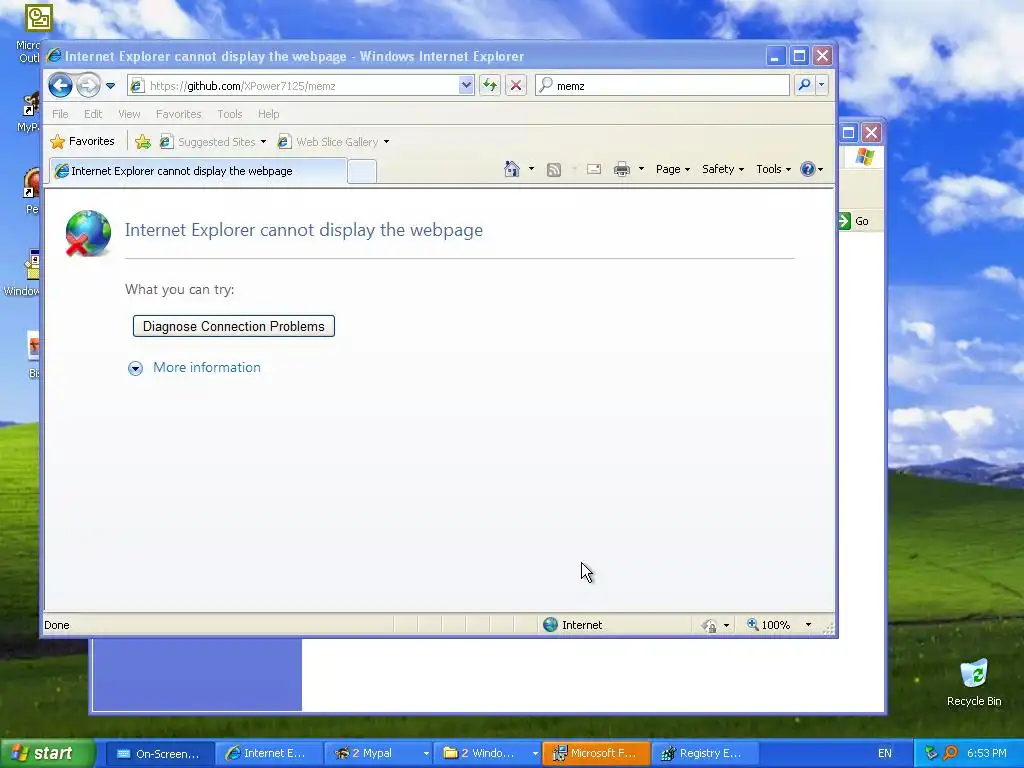Switch to On-Screen Keyboard taskbar button
Viewport: 1024px width, 768px height.
tap(159, 753)
